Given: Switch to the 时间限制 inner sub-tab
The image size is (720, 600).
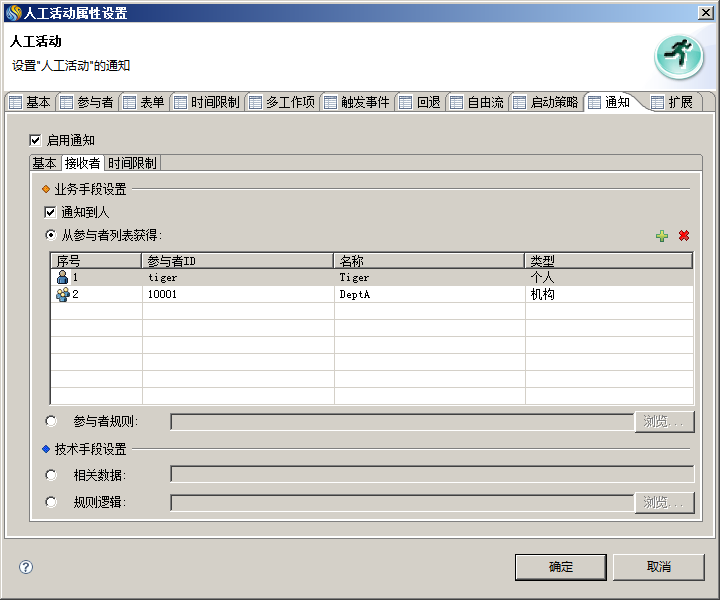Looking at the screenshot, I should coord(131,163).
